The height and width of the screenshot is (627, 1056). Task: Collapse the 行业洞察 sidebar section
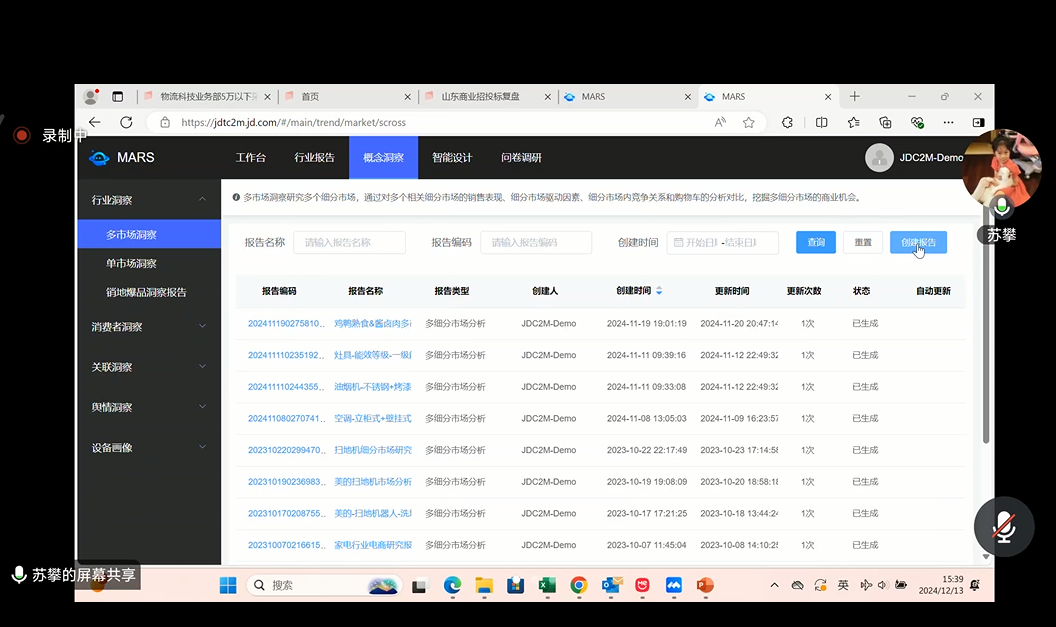click(202, 200)
